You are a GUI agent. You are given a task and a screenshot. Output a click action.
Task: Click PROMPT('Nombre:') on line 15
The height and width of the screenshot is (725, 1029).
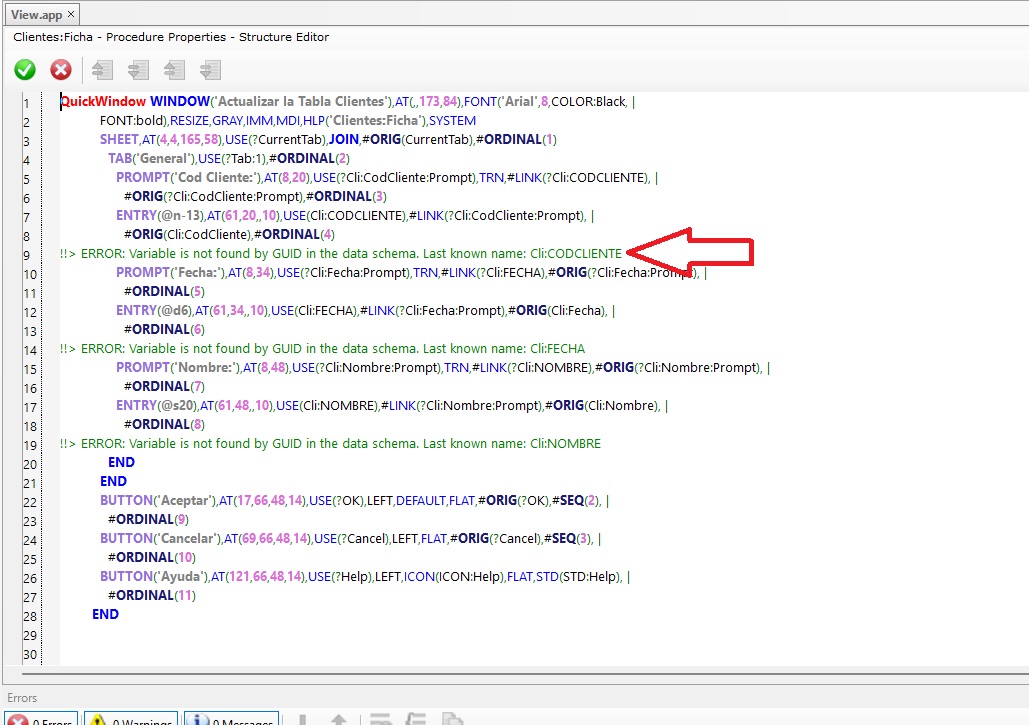coord(178,367)
